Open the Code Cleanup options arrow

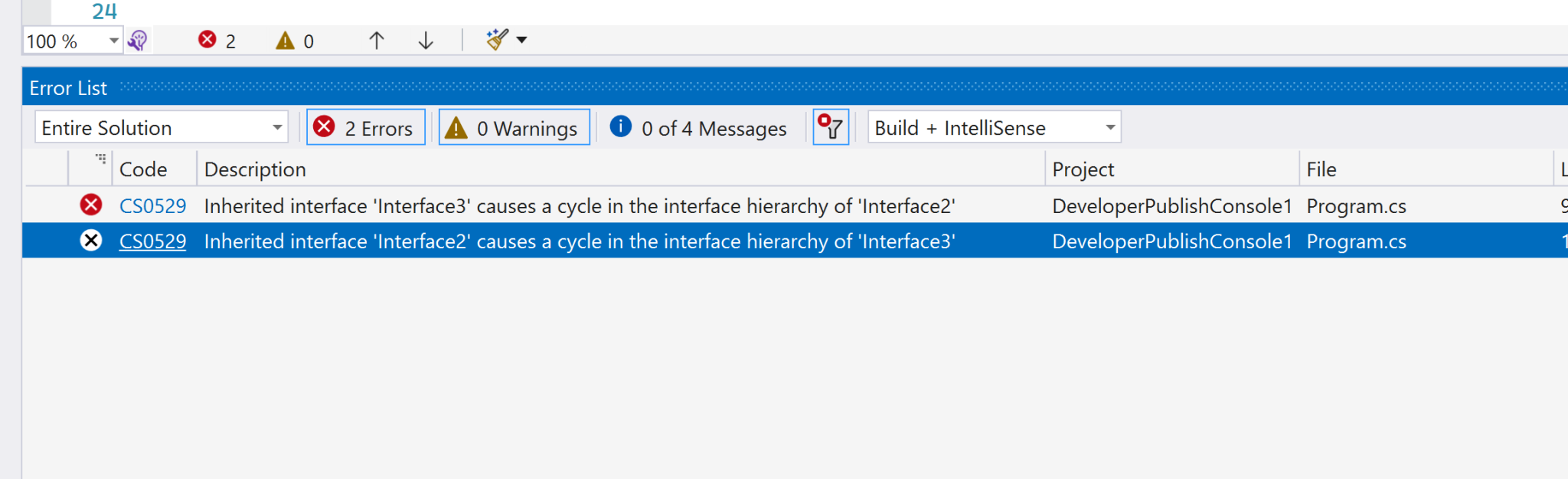[522, 40]
